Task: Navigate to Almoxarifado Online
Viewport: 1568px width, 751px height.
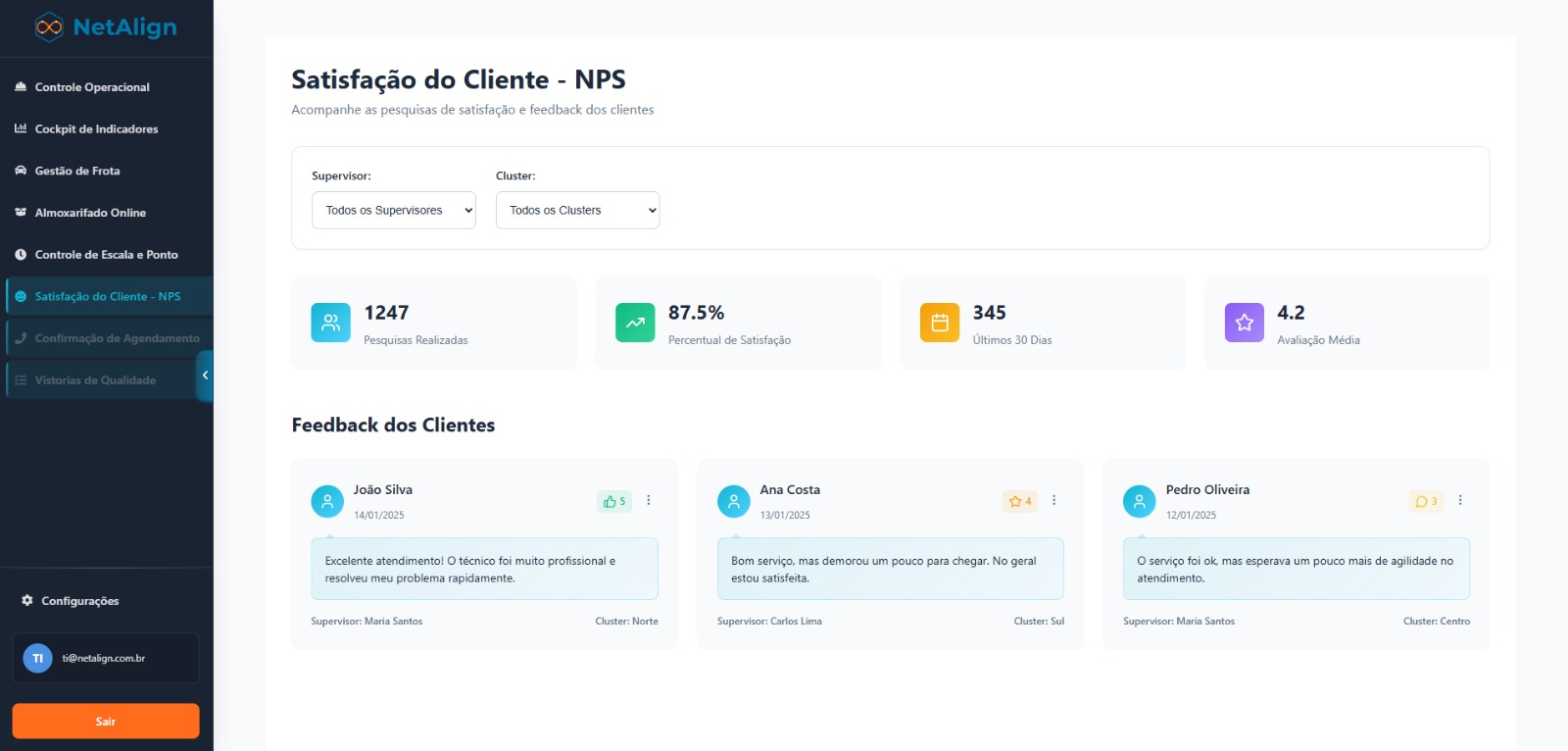Action: [x=90, y=213]
